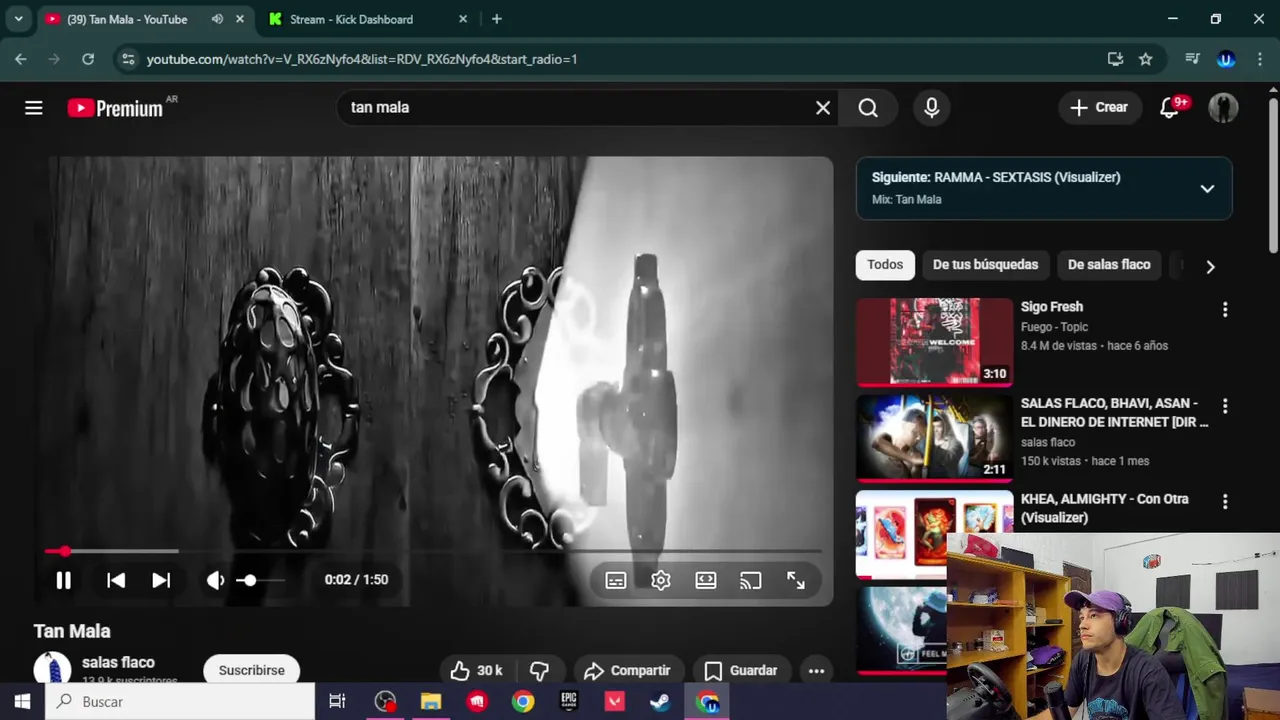Select the 'Todos' filter chip
Screen dimensions: 1280x720
coord(885,265)
